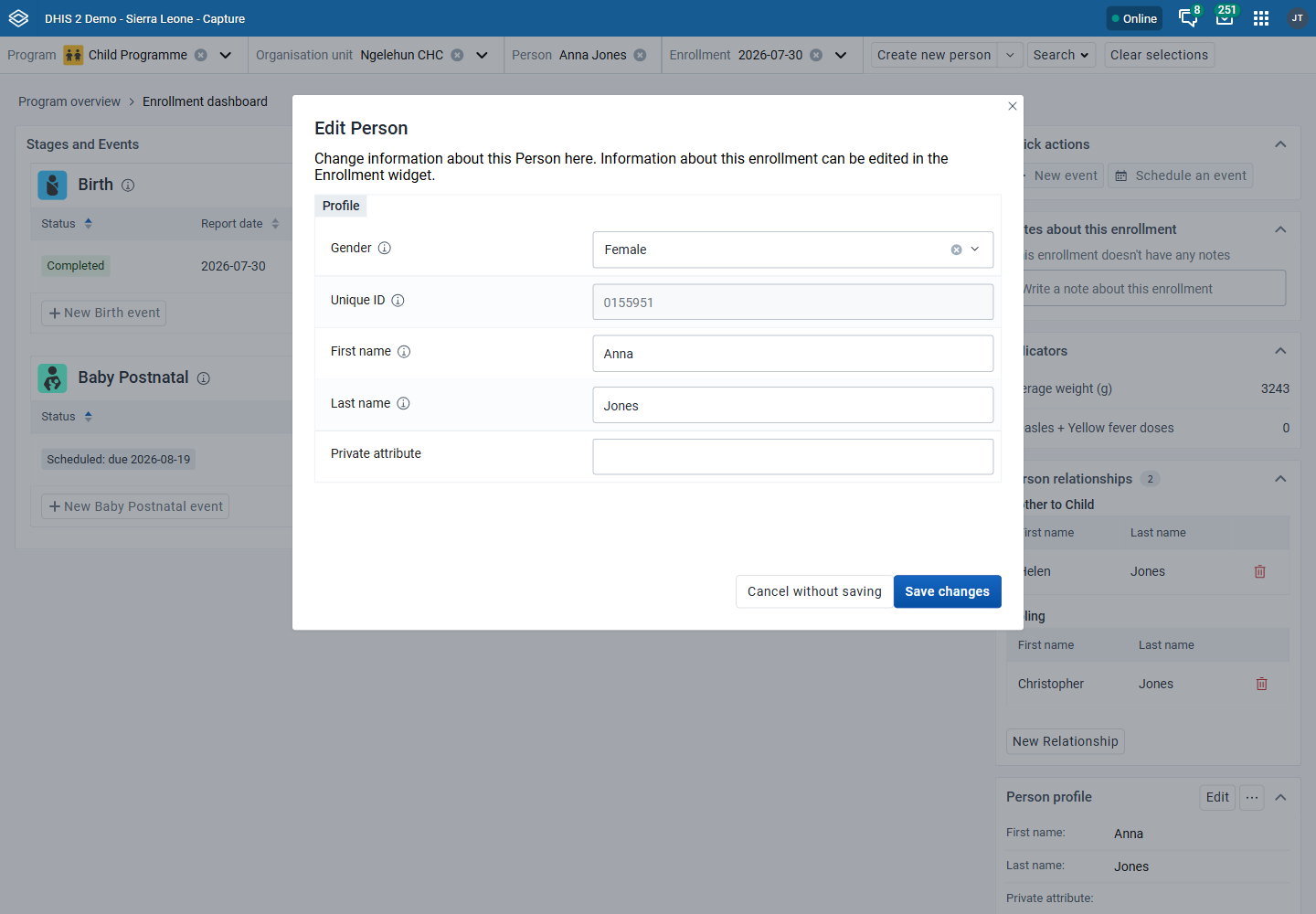
Task: Open the Search dropdown
Action: click(1061, 55)
